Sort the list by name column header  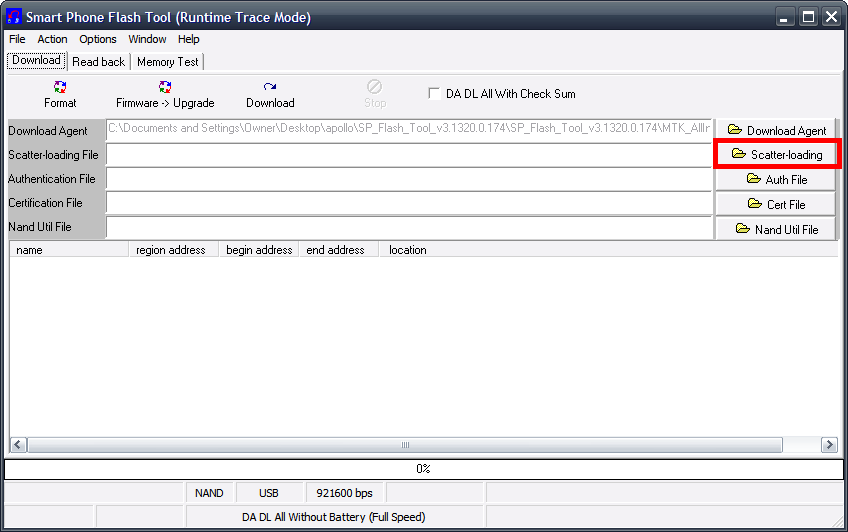tap(68, 250)
